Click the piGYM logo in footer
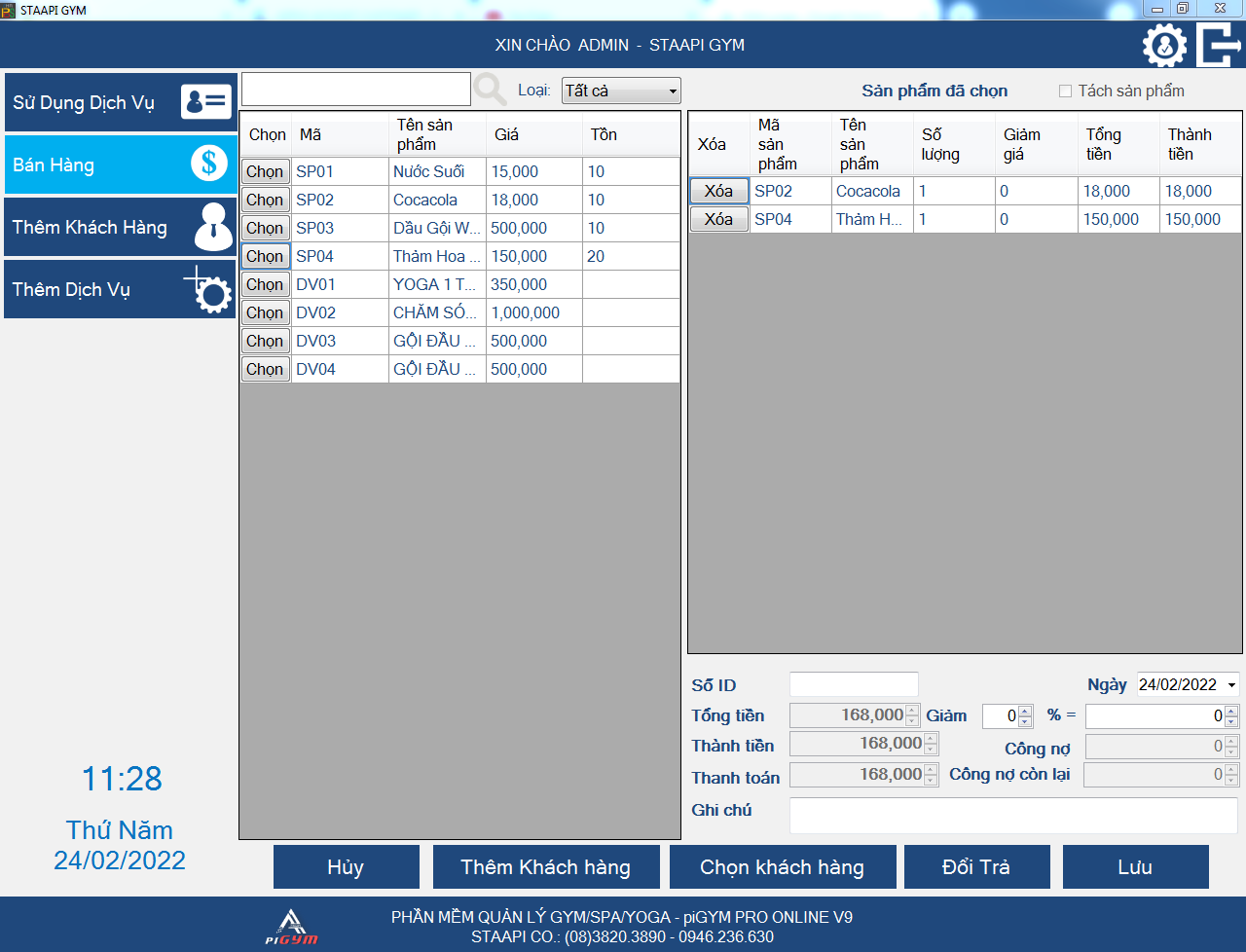The height and width of the screenshot is (952, 1246). click(292, 927)
